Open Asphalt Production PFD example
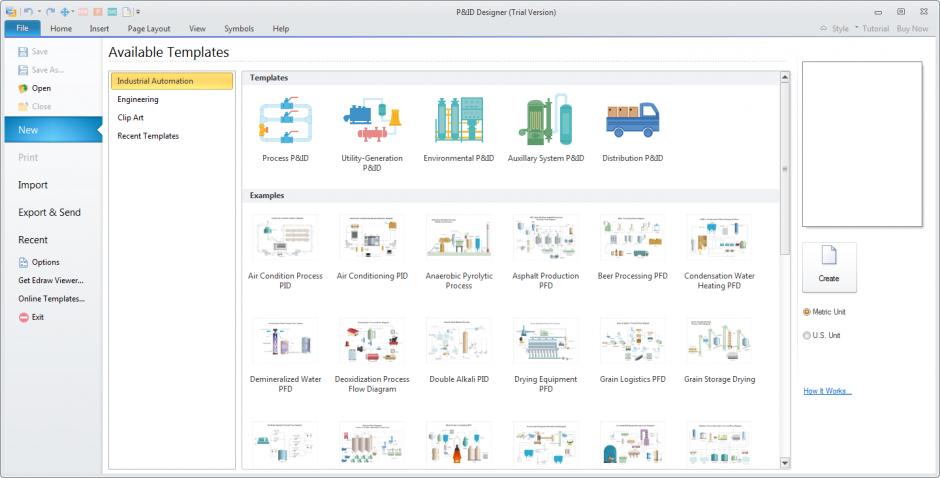 coord(546,252)
